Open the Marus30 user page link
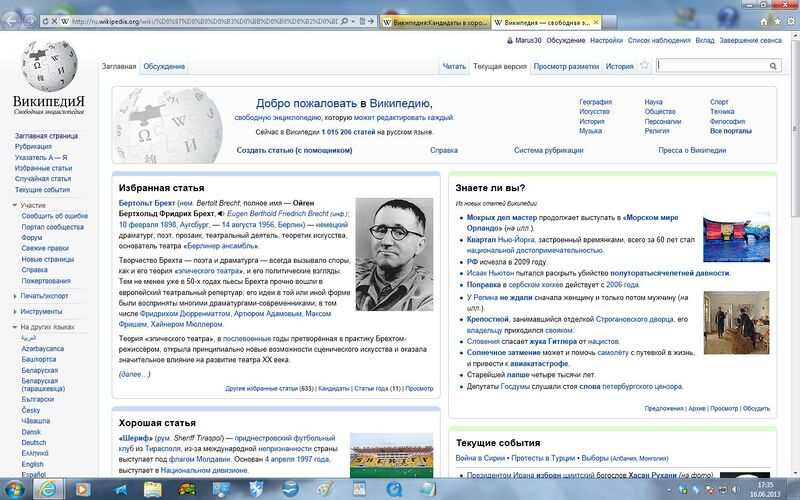This screenshot has width=800, height=500. pos(528,40)
